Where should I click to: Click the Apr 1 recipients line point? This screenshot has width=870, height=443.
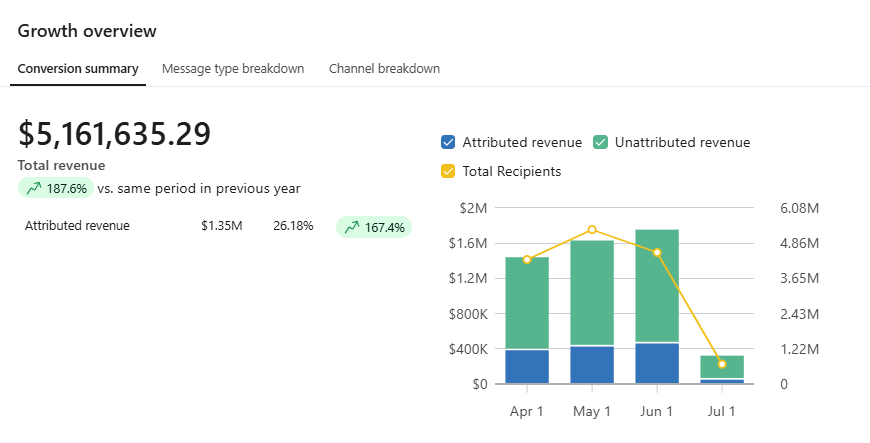pos(527,259)
